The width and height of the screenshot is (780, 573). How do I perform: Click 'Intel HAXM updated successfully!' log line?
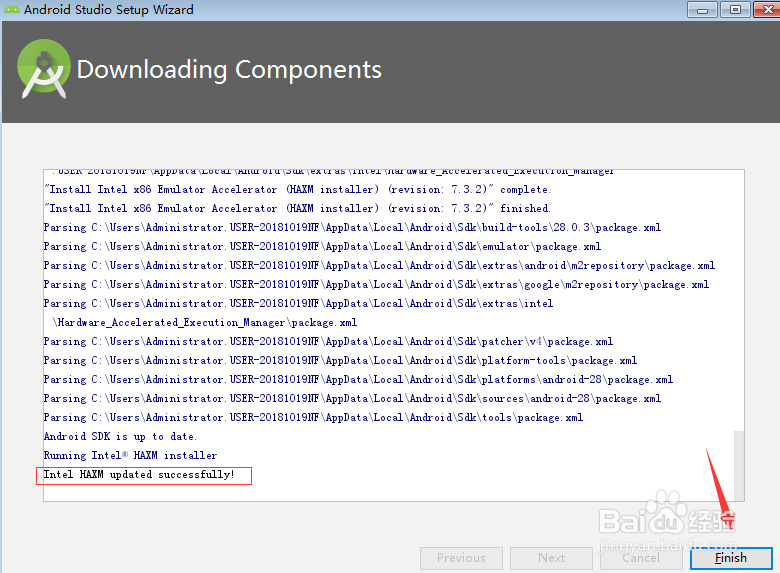[x=139, y=475]
